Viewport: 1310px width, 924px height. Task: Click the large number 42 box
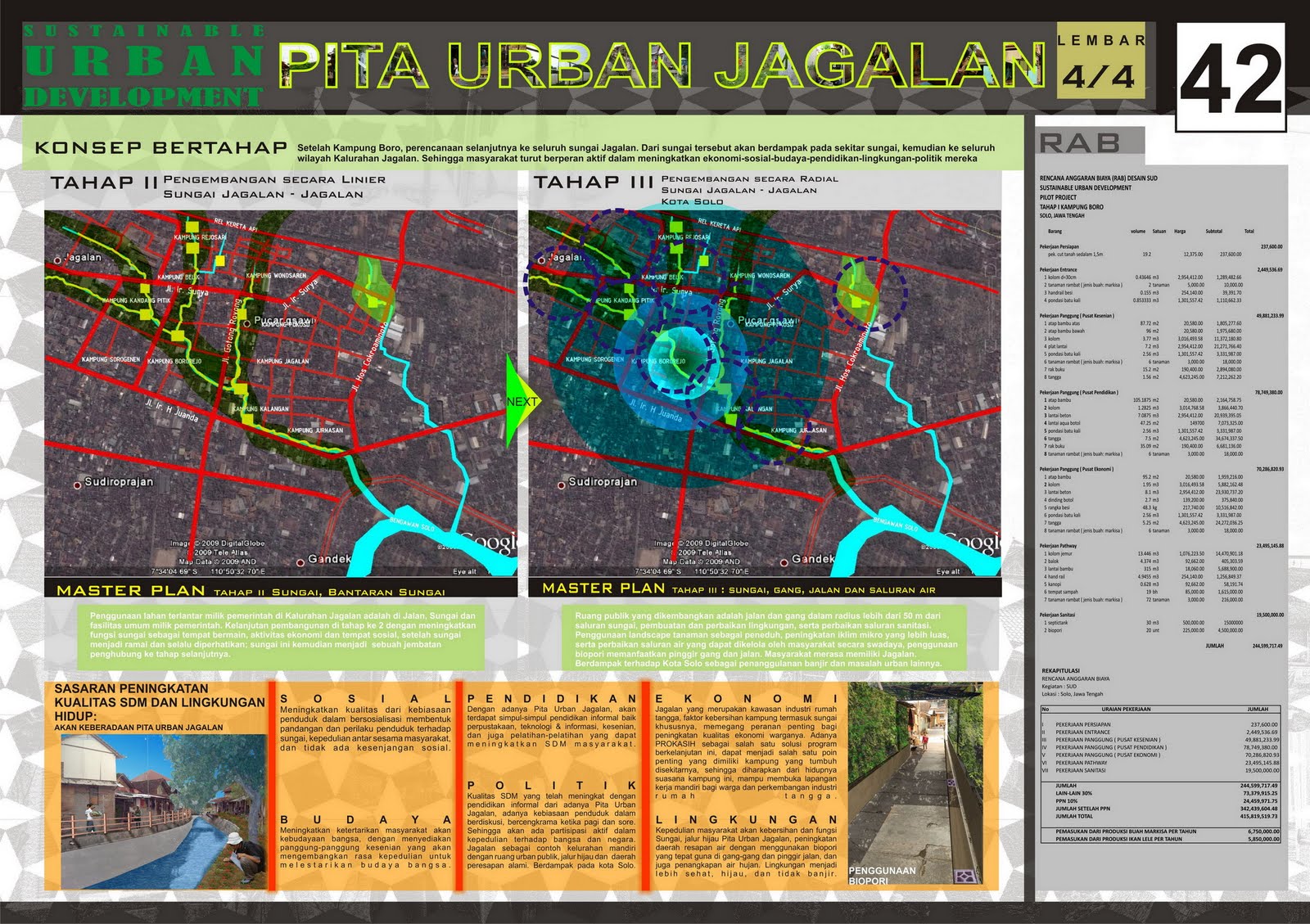(x=1231, y=78)
